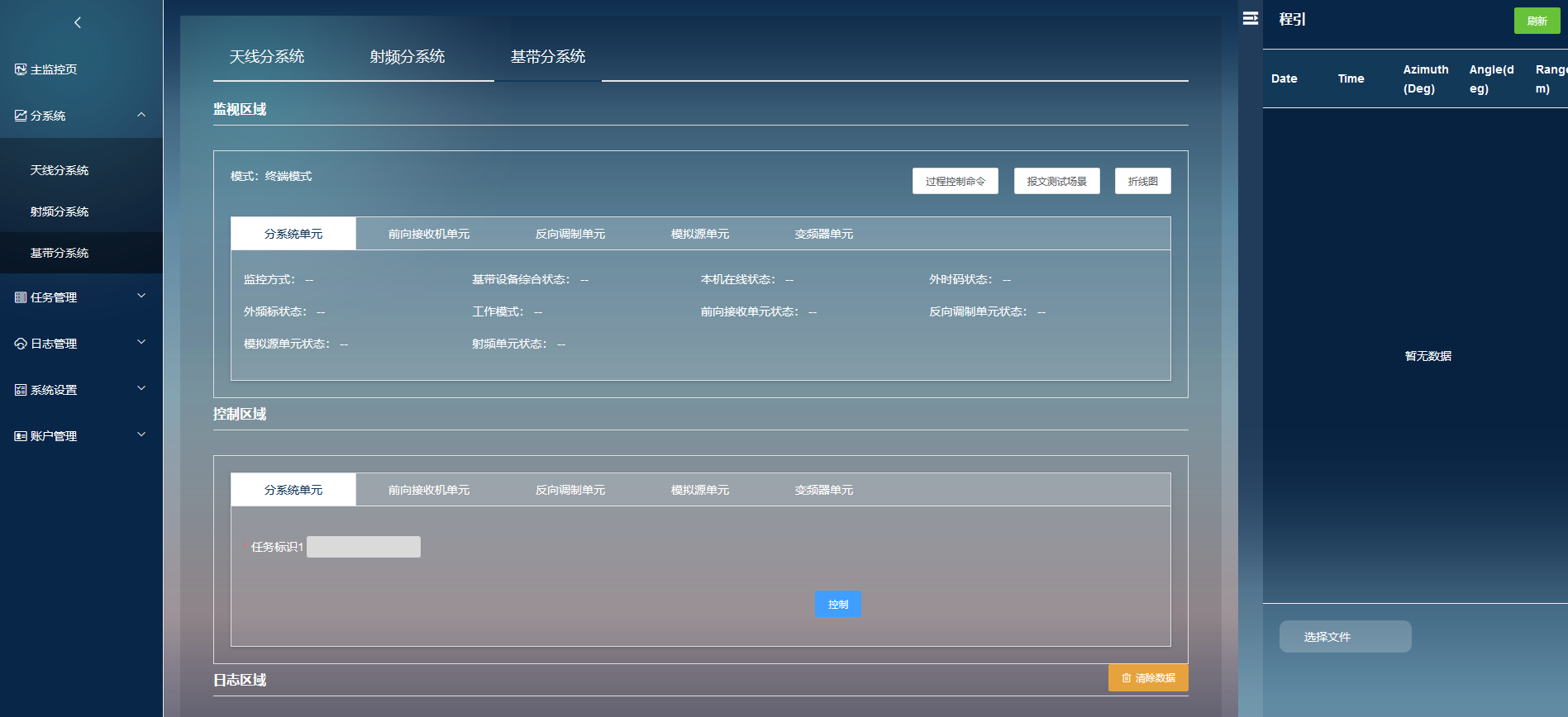Click the Angle(deg) column header
The height and width of the screenshot is (717, 1568).
point(1491,78)
